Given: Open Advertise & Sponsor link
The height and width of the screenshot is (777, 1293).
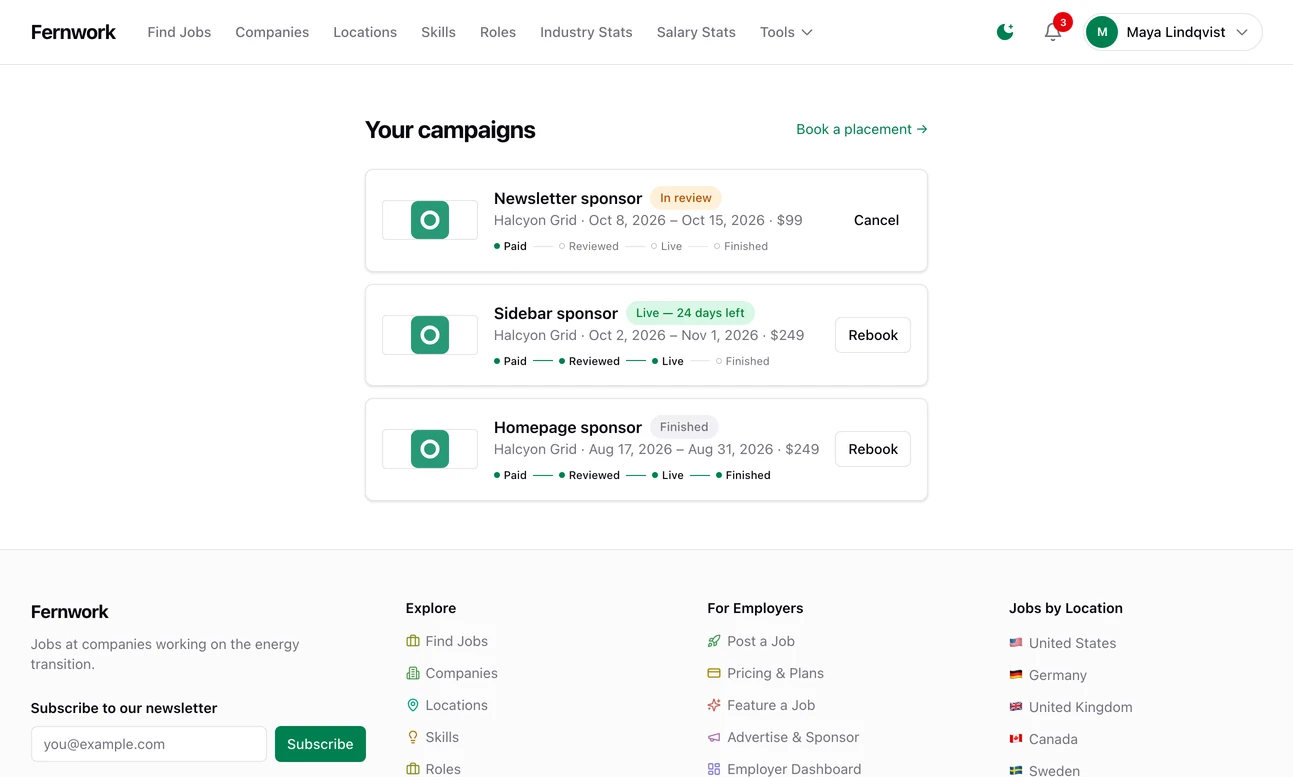Looking at the screenshot, I should click(793, 737).
